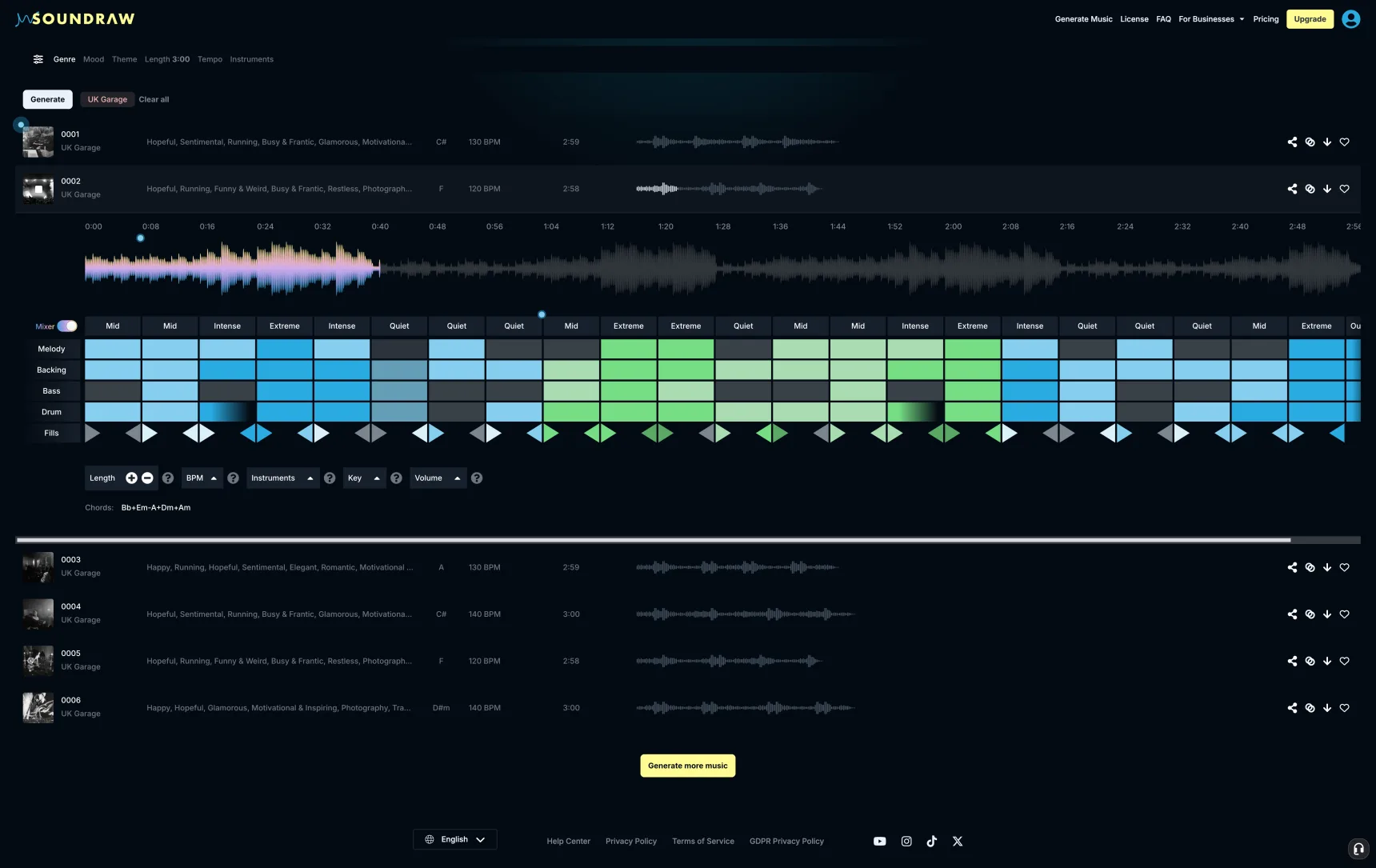Open SOUNDRAW YouTube channel
The width and height of the screenshot is (1376, 868).
(880, 841)
